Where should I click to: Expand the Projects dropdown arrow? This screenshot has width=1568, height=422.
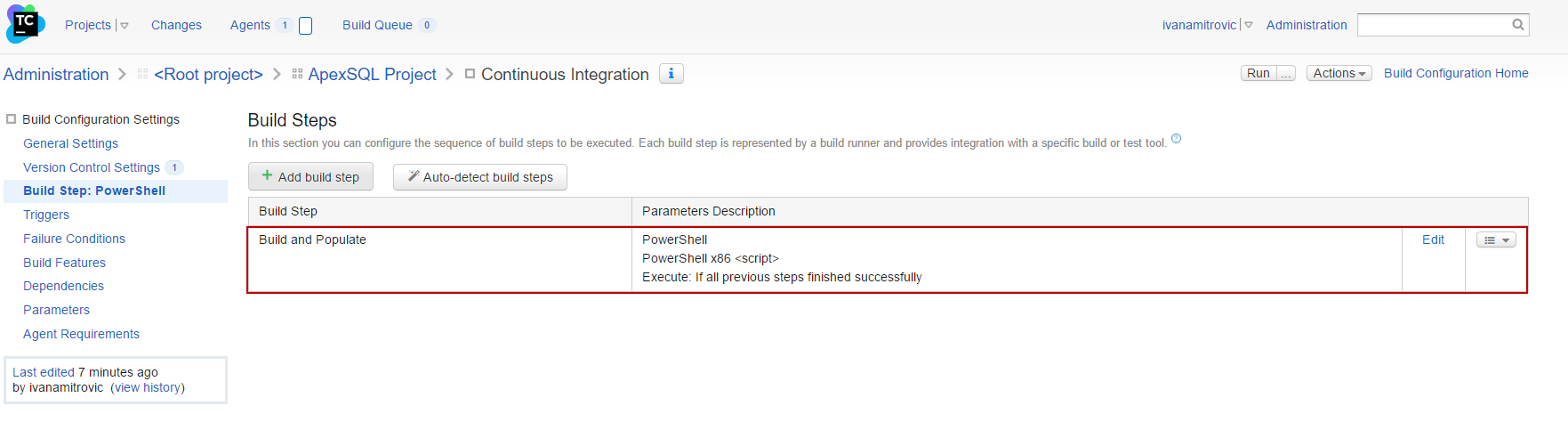125,26
